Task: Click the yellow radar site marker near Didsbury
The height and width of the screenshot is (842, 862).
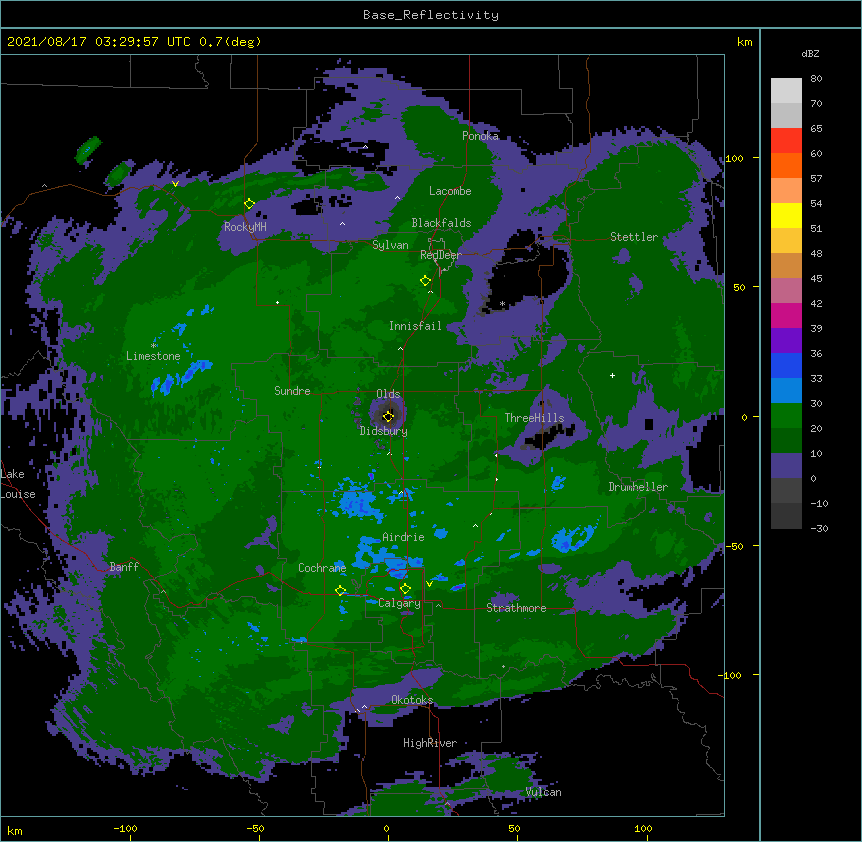Action: (388, 416)
